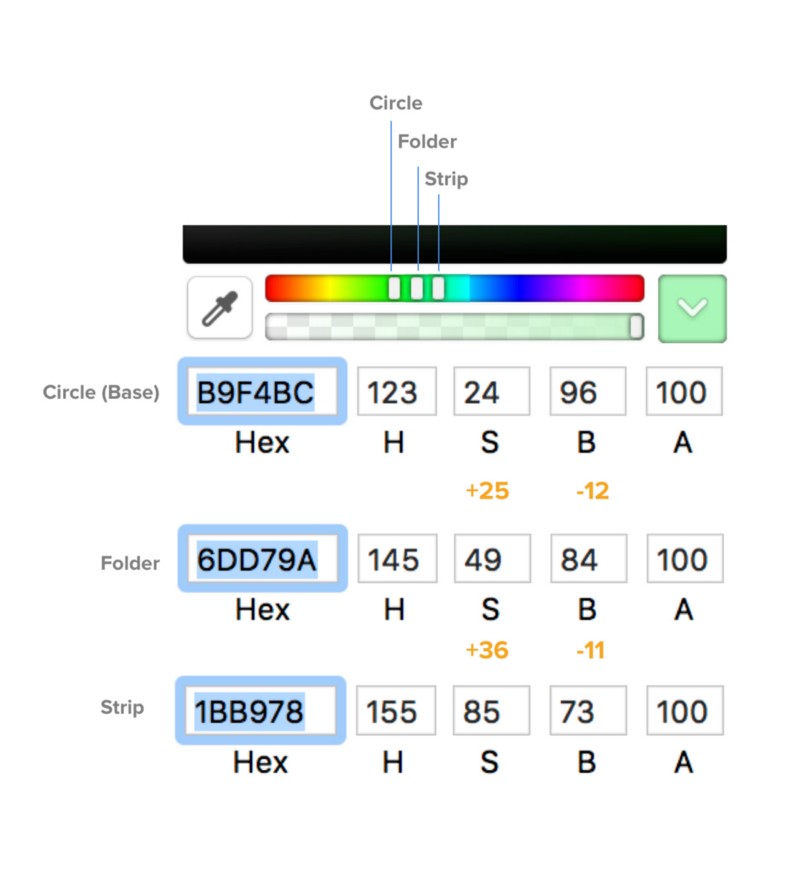Click the Hex field showing 6DD79A

pos(262,559)
